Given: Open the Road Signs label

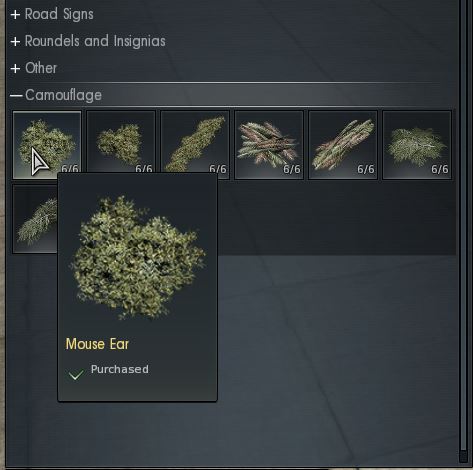Looking at the screenshot, I should (59, 14).
